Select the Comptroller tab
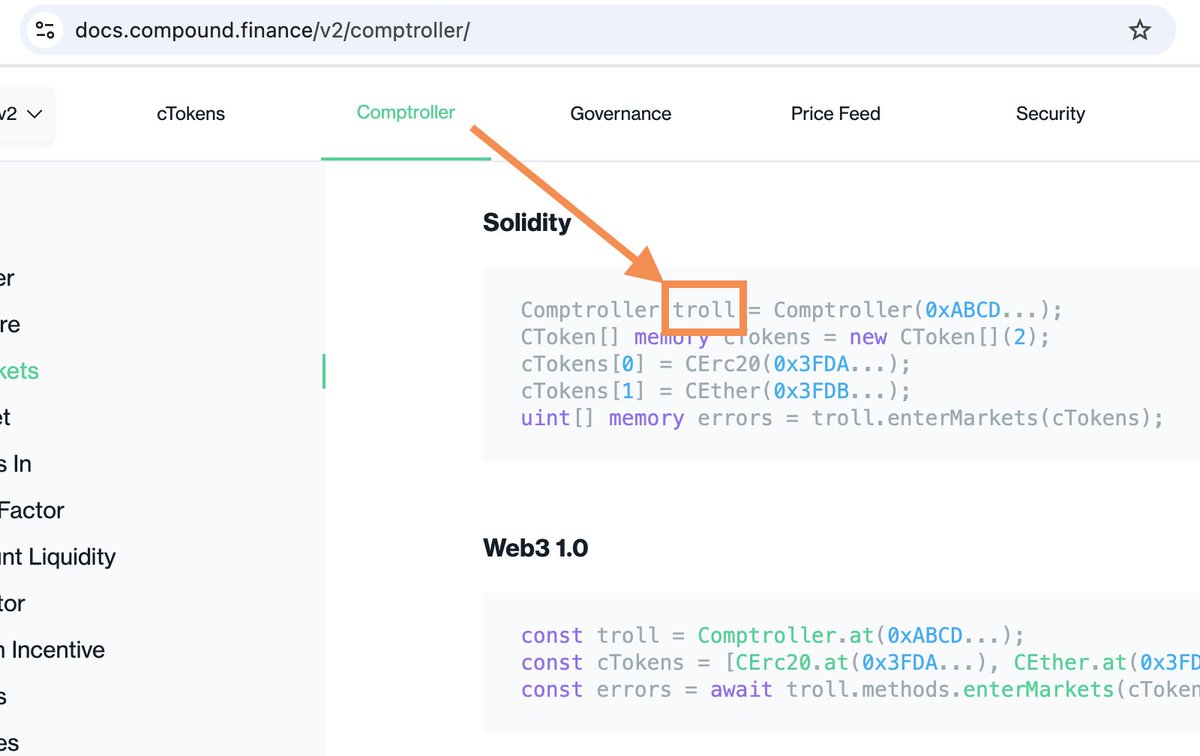The height and width of the screenshot is (756, 1200). coord(406,112)
